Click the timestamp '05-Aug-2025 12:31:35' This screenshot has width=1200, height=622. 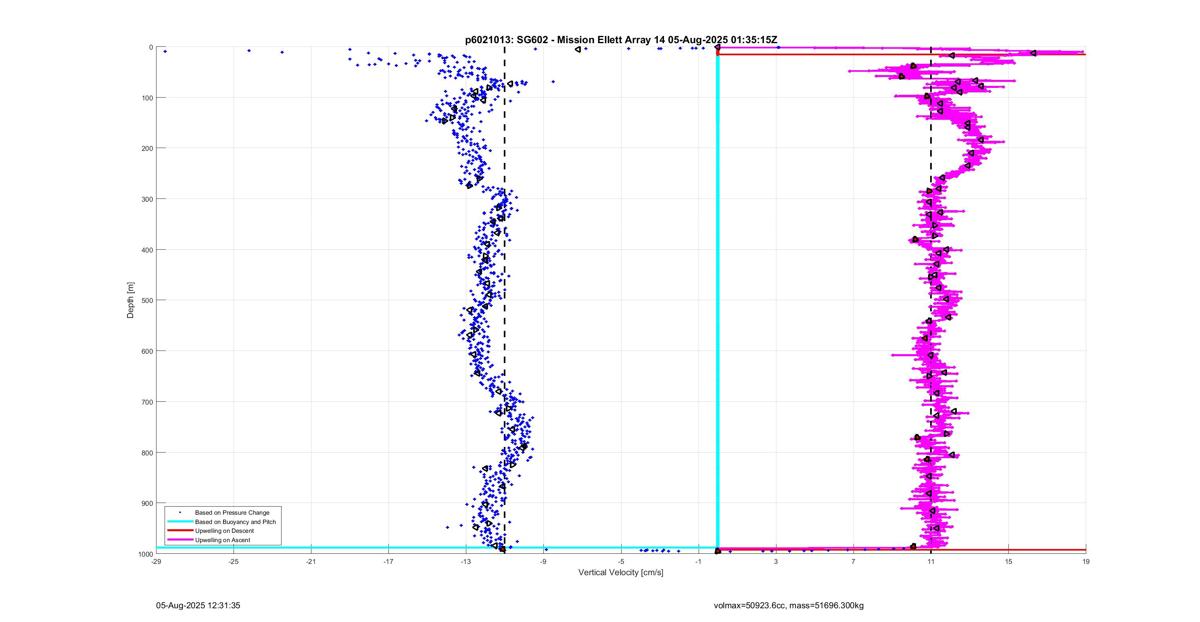198,605
